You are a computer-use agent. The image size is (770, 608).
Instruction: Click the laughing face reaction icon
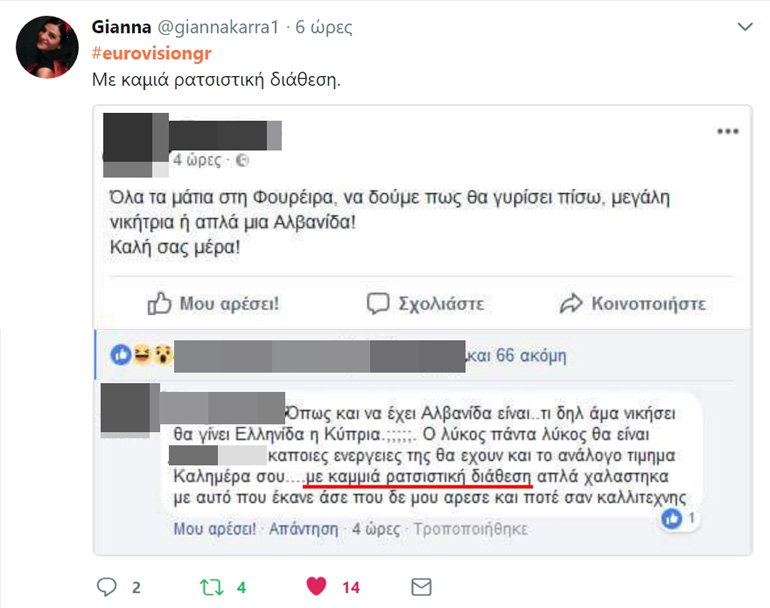coord(142,355)
